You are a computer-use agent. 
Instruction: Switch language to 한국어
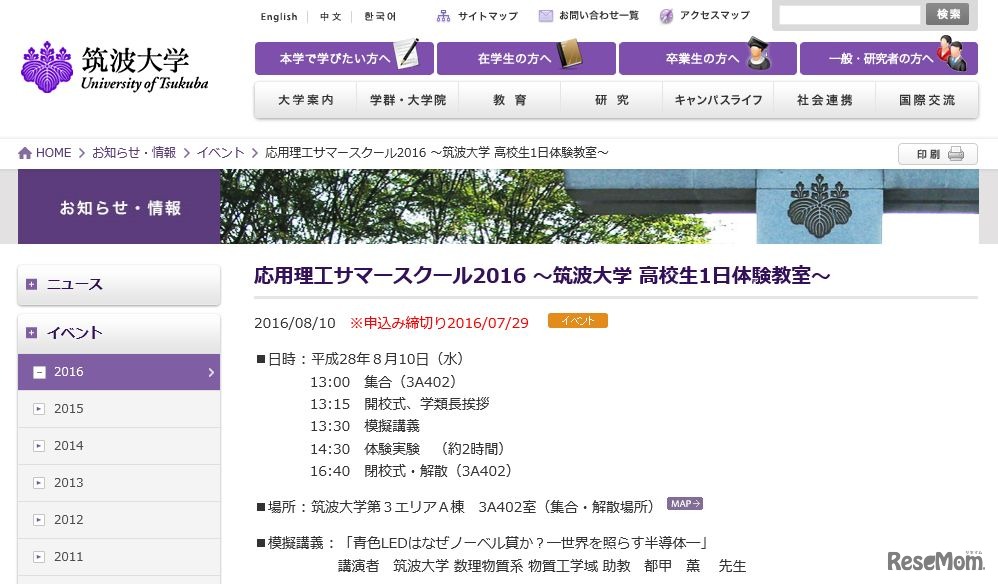[x=380, y=17]
